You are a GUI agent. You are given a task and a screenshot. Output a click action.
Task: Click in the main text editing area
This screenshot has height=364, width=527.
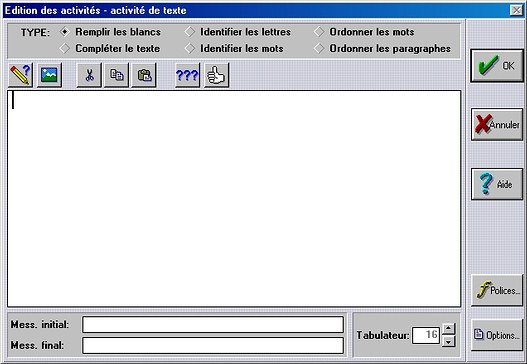(x=234, y=198)
